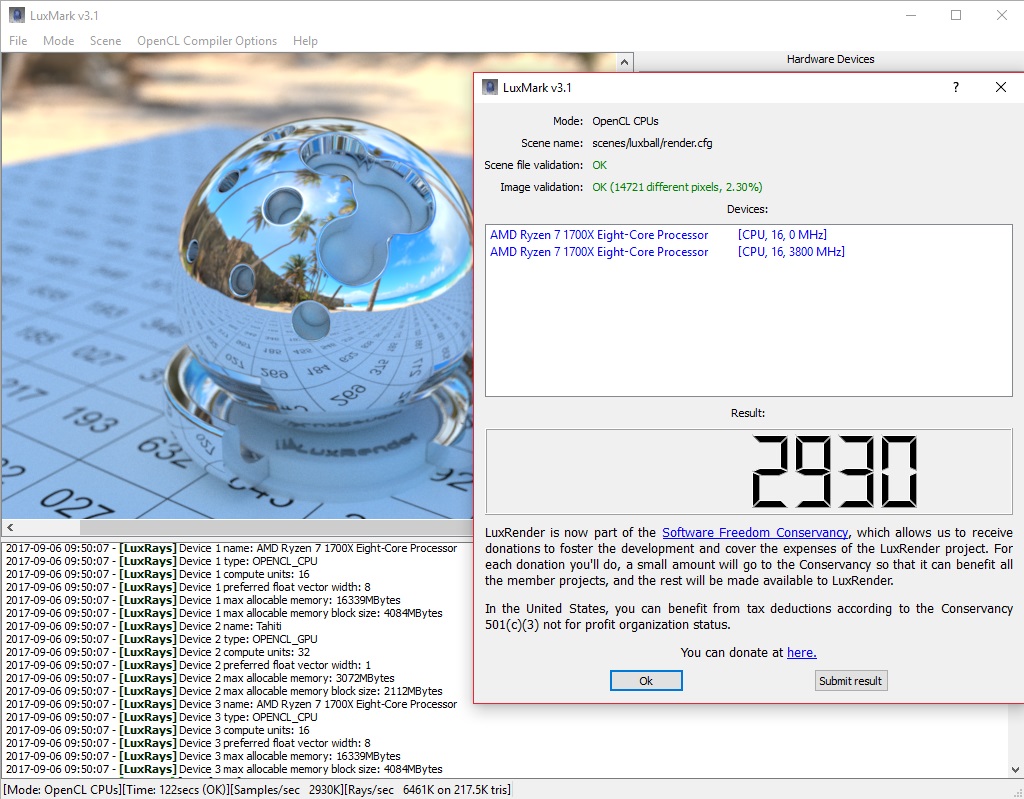The height and width of the screenshot is (799, 1024).
Task: Click the LuxMark icon in the main title bar
Action: point(16,15)
